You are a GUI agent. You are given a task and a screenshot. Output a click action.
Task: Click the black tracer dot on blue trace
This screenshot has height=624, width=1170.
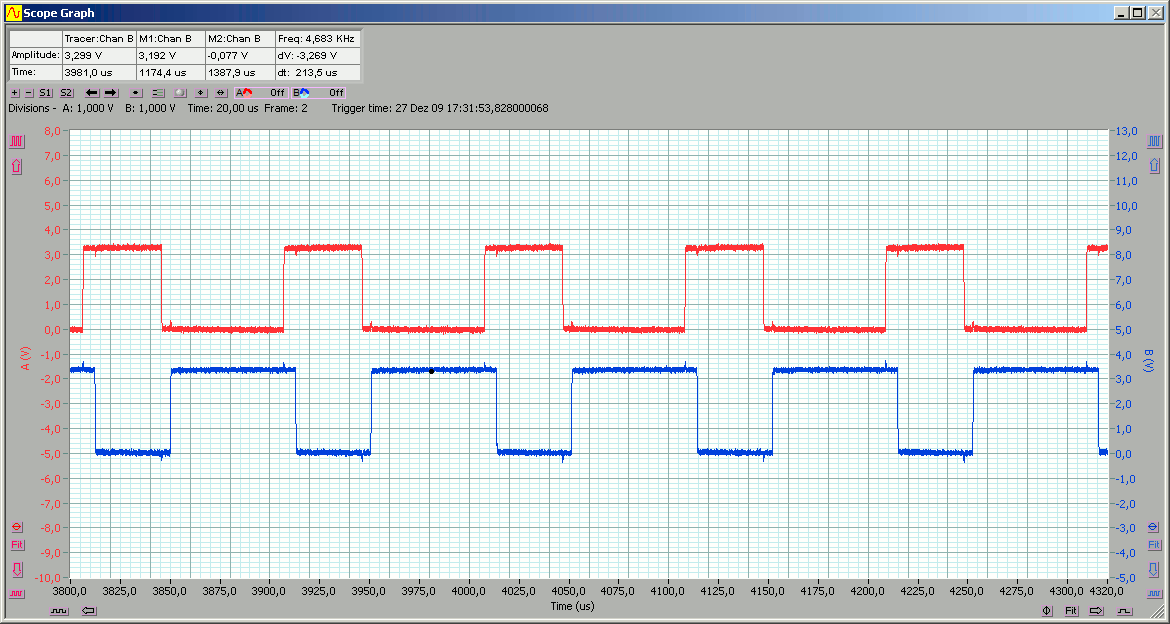(x=431, y=371)
